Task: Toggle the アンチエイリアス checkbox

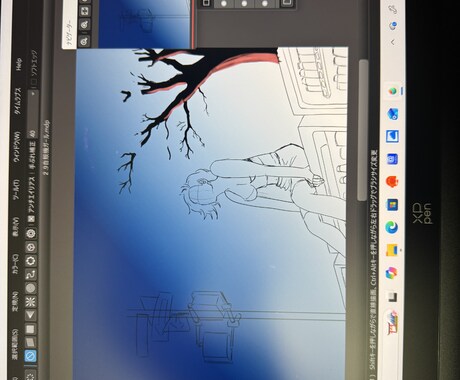Action: click(31, 218)
